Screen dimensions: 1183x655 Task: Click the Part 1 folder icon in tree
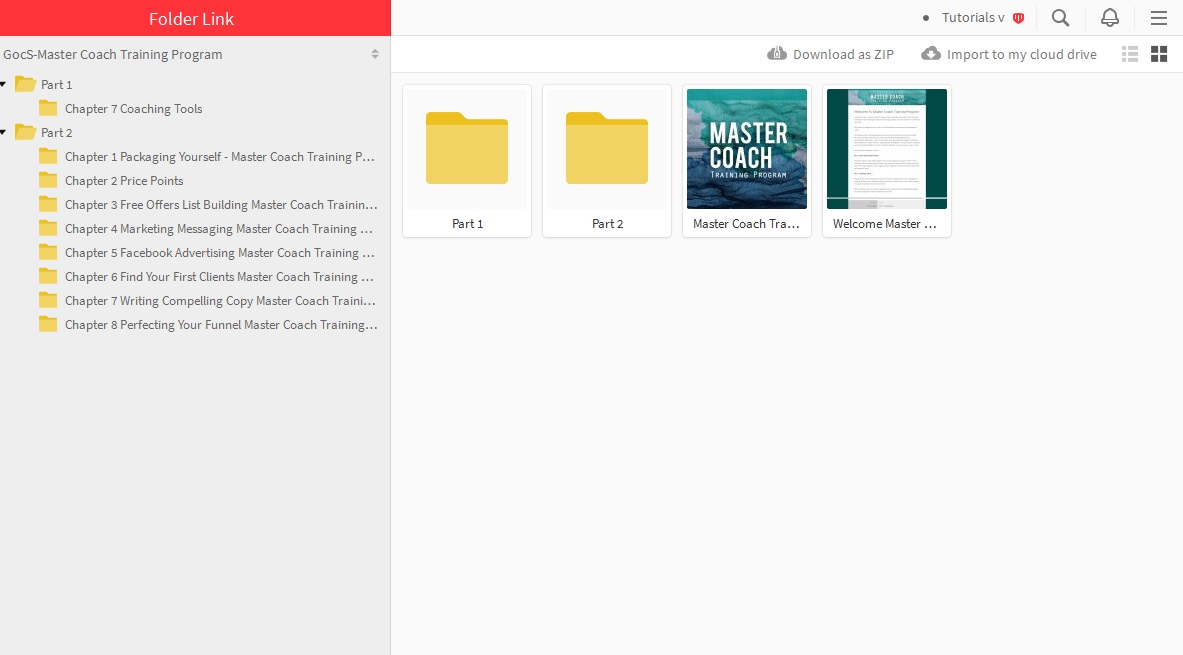click(25, 84)
